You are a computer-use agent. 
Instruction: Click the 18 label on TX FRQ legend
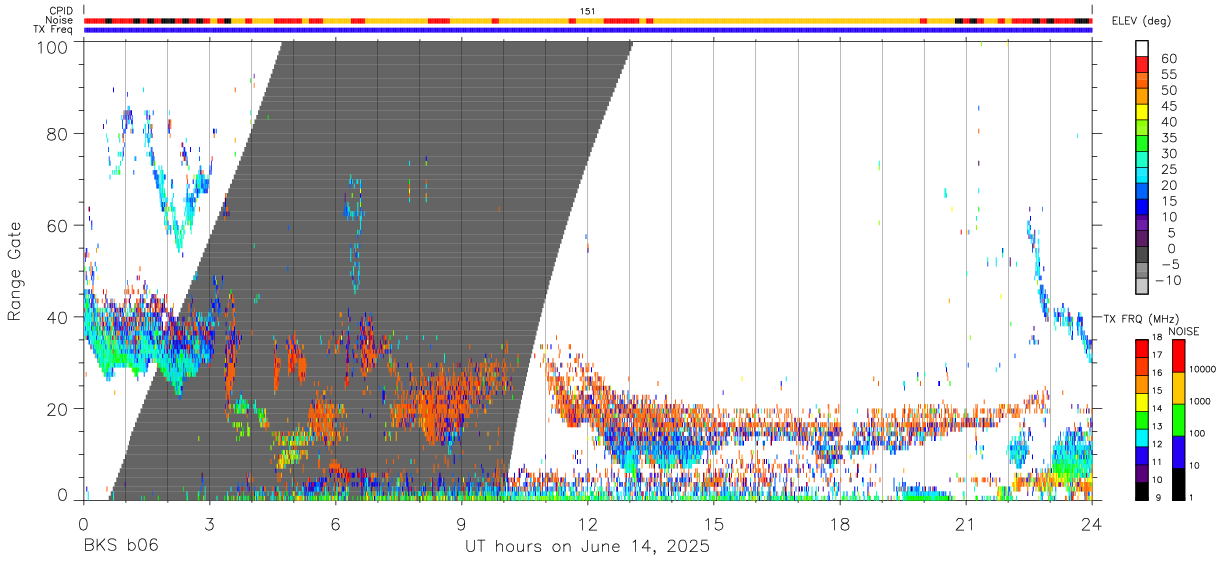1158,337
